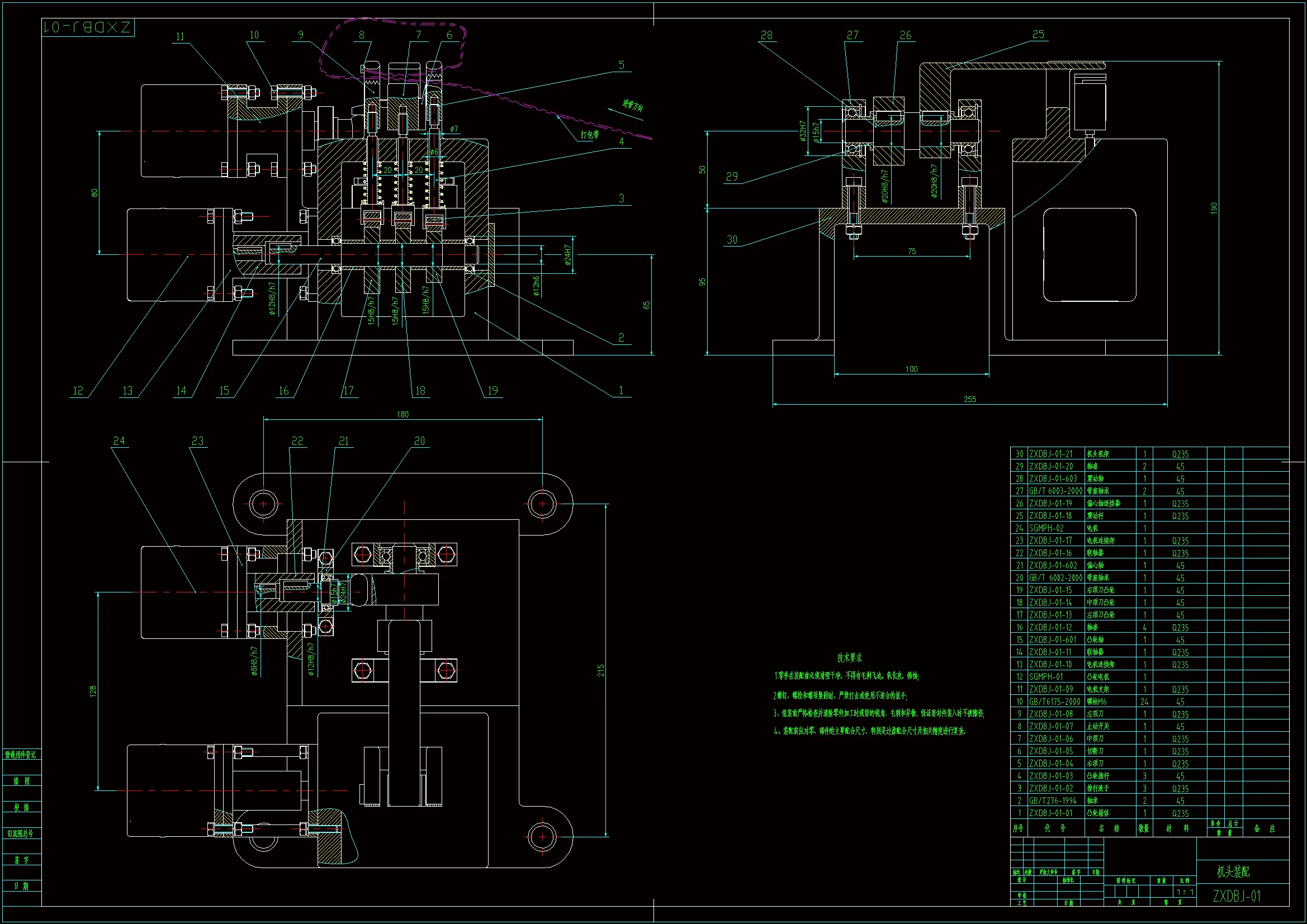Select the 1:1 scale cell
This screenshot has width=1307, height=924.
coord(1185,892)
